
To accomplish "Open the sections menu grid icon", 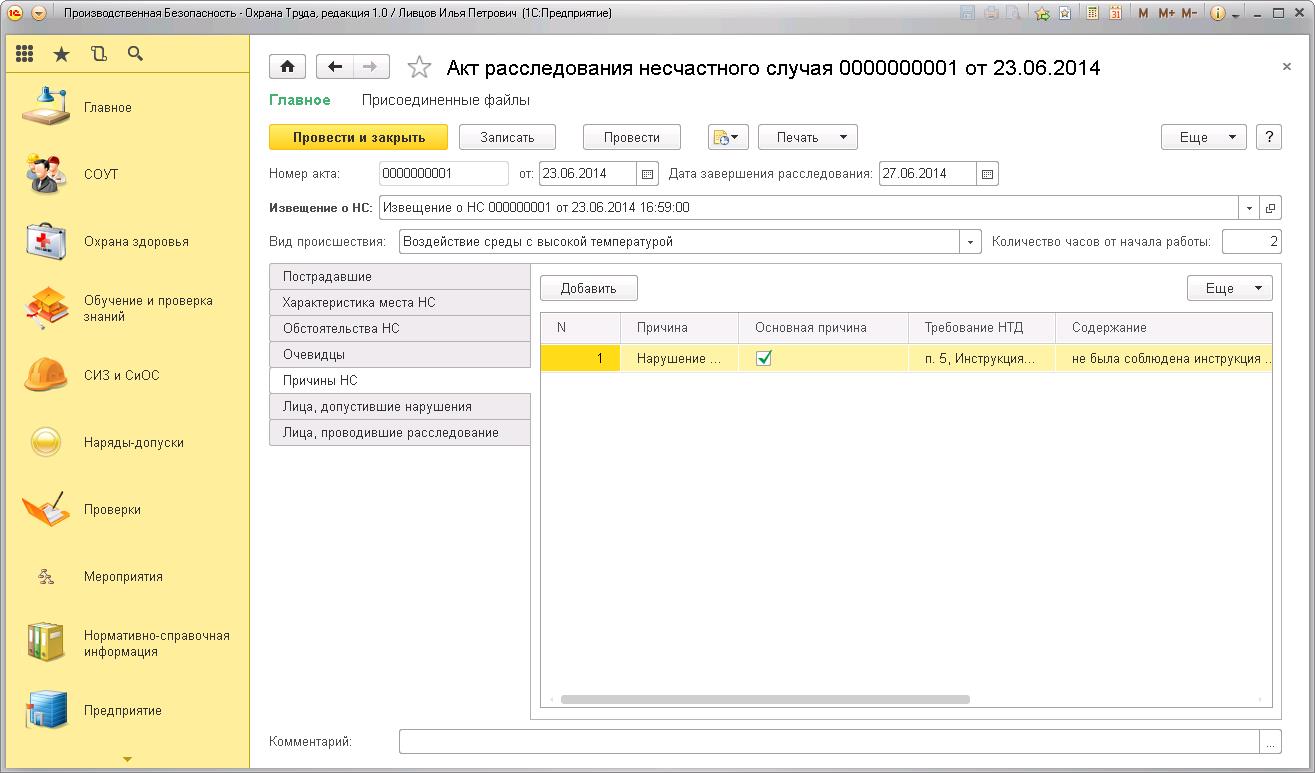I will [x=24, y=54].
